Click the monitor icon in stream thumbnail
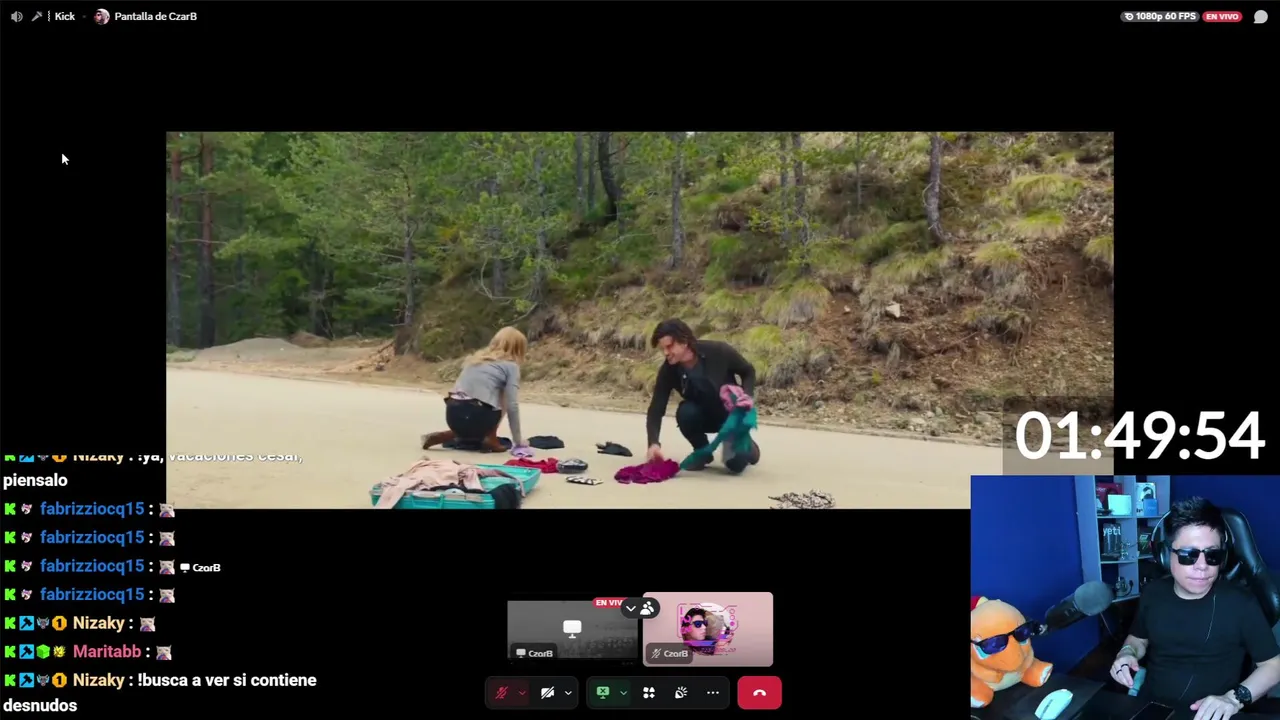The width and height of the screenshot is (1280, 720). point(572,628)
